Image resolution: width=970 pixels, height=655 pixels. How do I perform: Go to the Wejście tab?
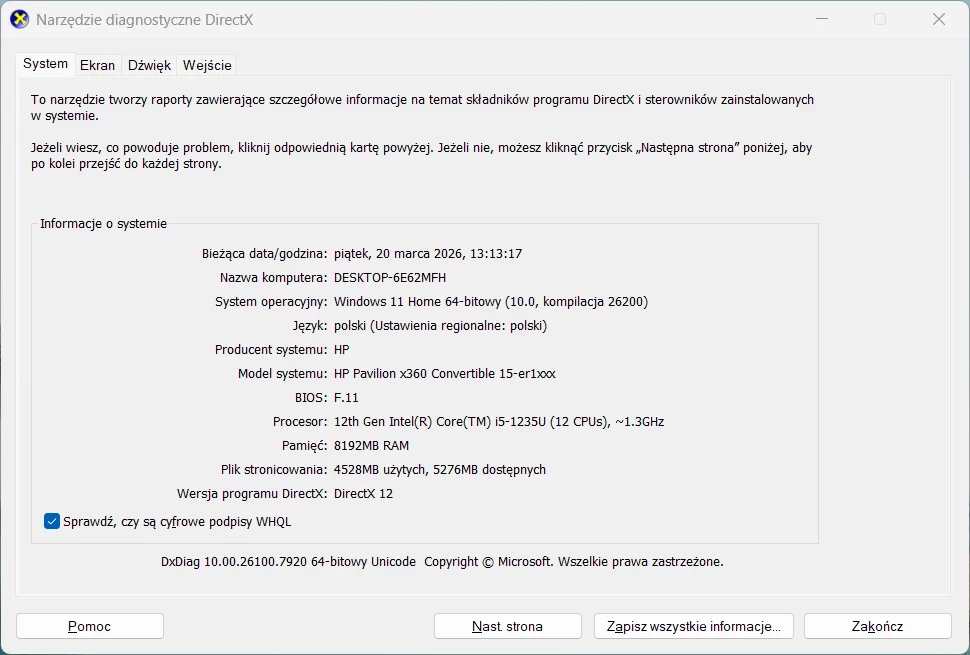(x=207, y=65)
